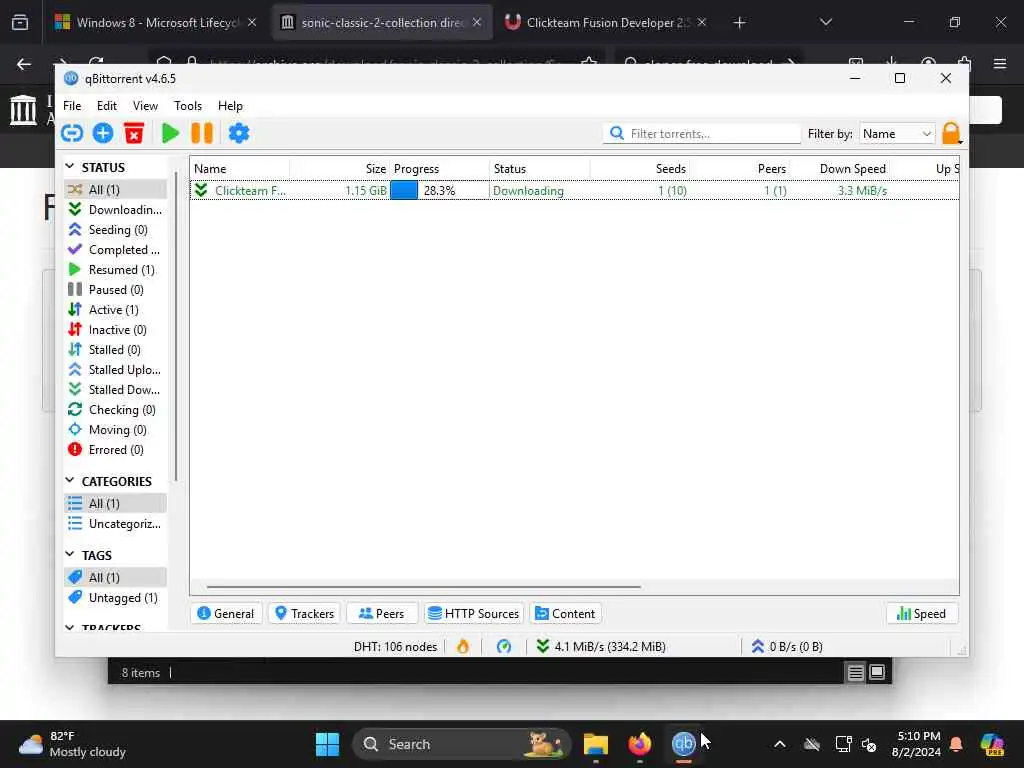1024x768 pixels.
Task: Switch to the Peers tab
Action: 381,614
